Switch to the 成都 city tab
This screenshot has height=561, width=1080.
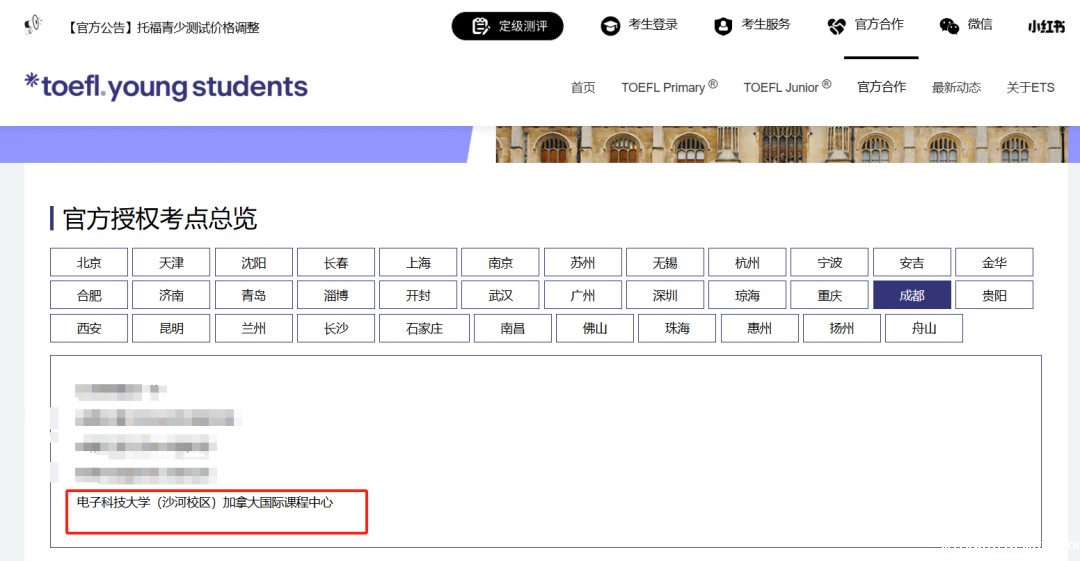pos(911,296)
